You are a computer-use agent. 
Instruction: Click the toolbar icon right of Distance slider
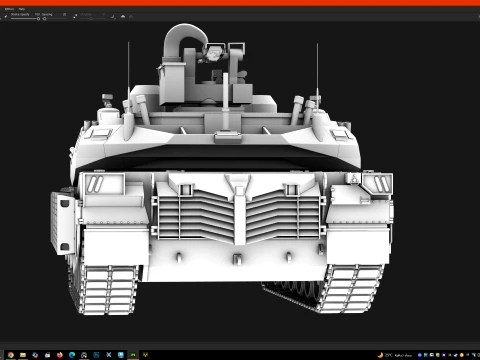(113, 17)
